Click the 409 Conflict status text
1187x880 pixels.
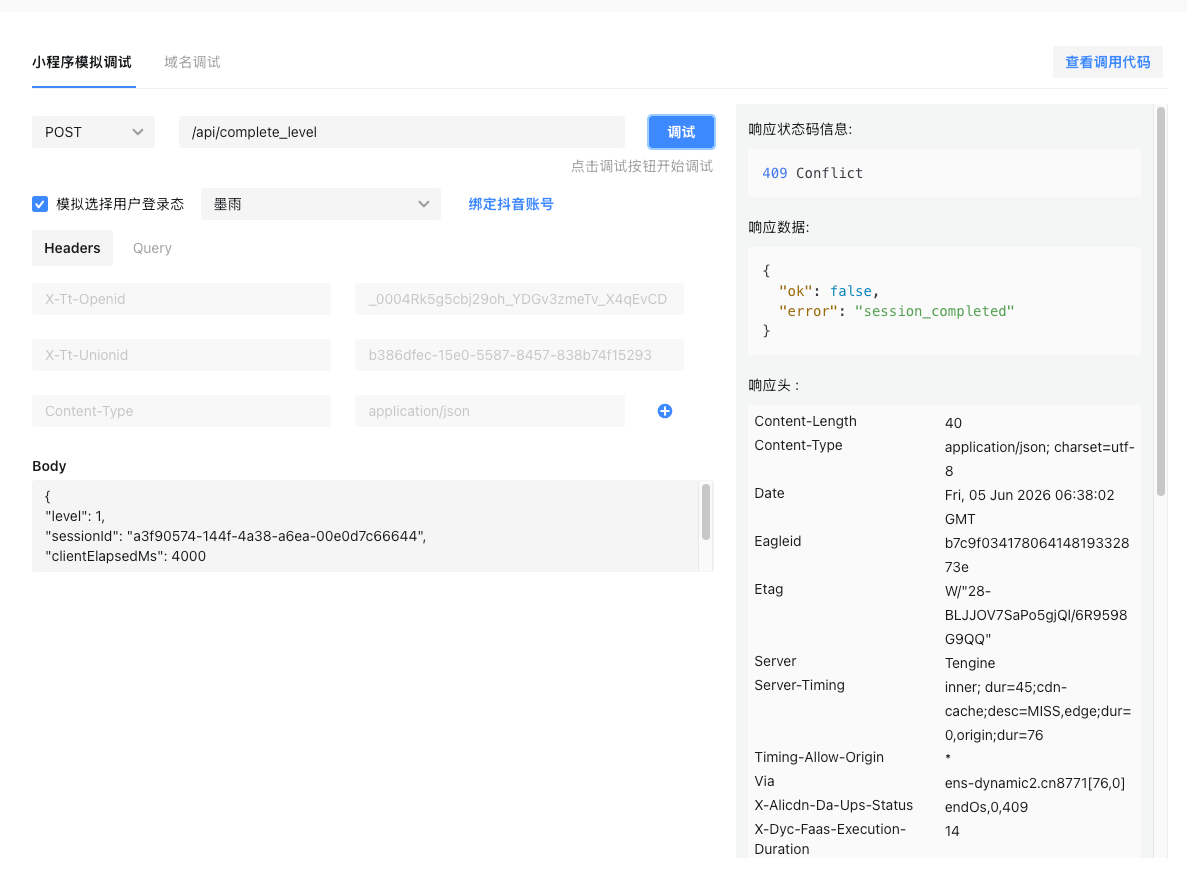812,173
